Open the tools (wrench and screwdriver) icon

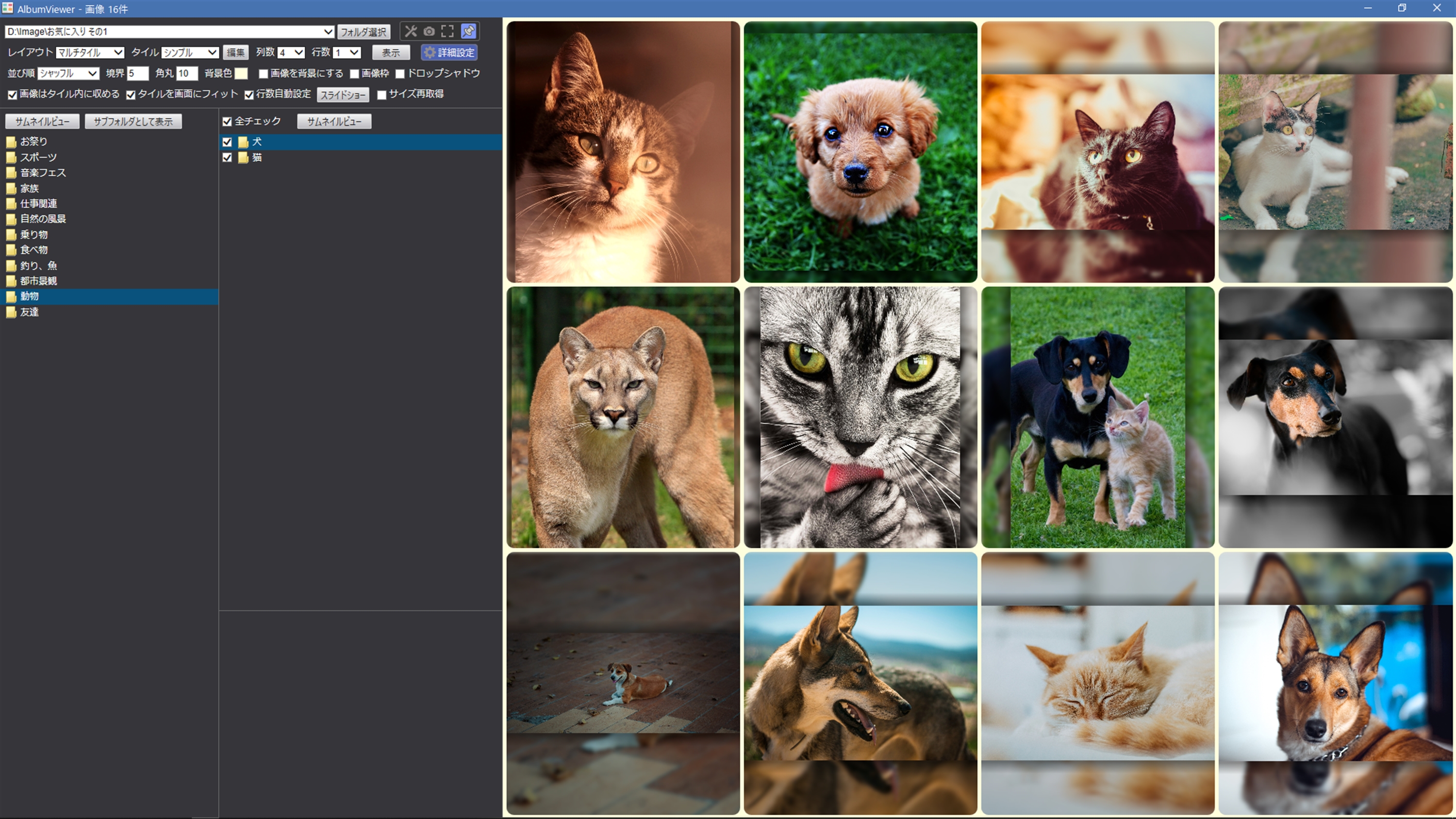click(x=411, y=32)
